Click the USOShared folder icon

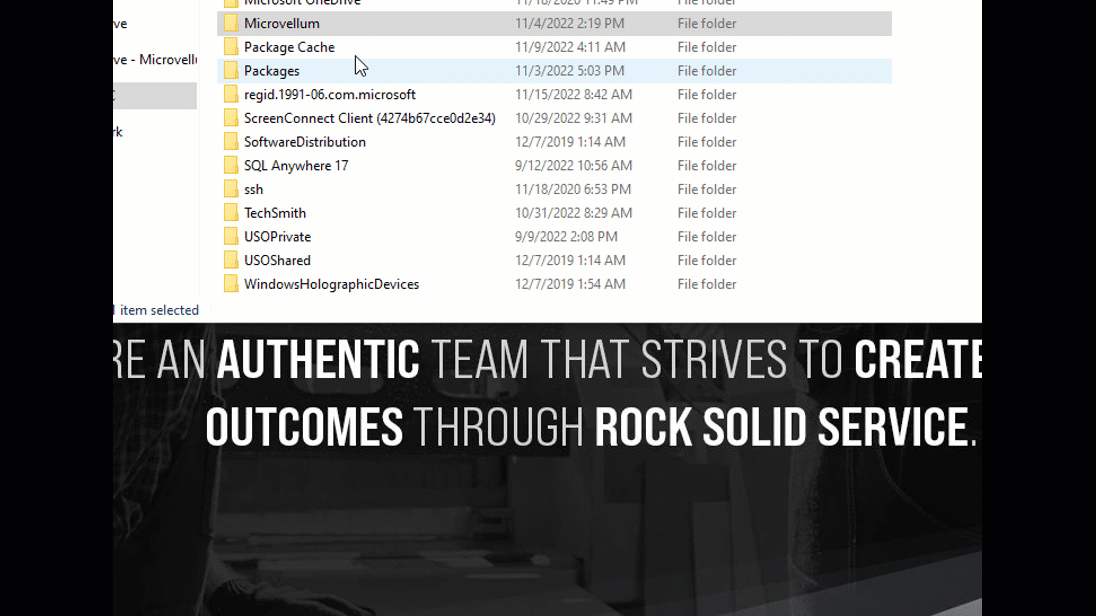(x=231, y=260)
